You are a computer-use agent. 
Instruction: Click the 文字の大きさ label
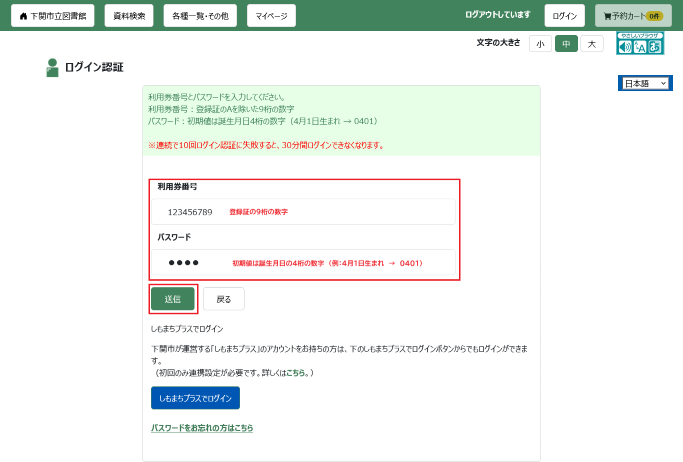tap(498, 43)
